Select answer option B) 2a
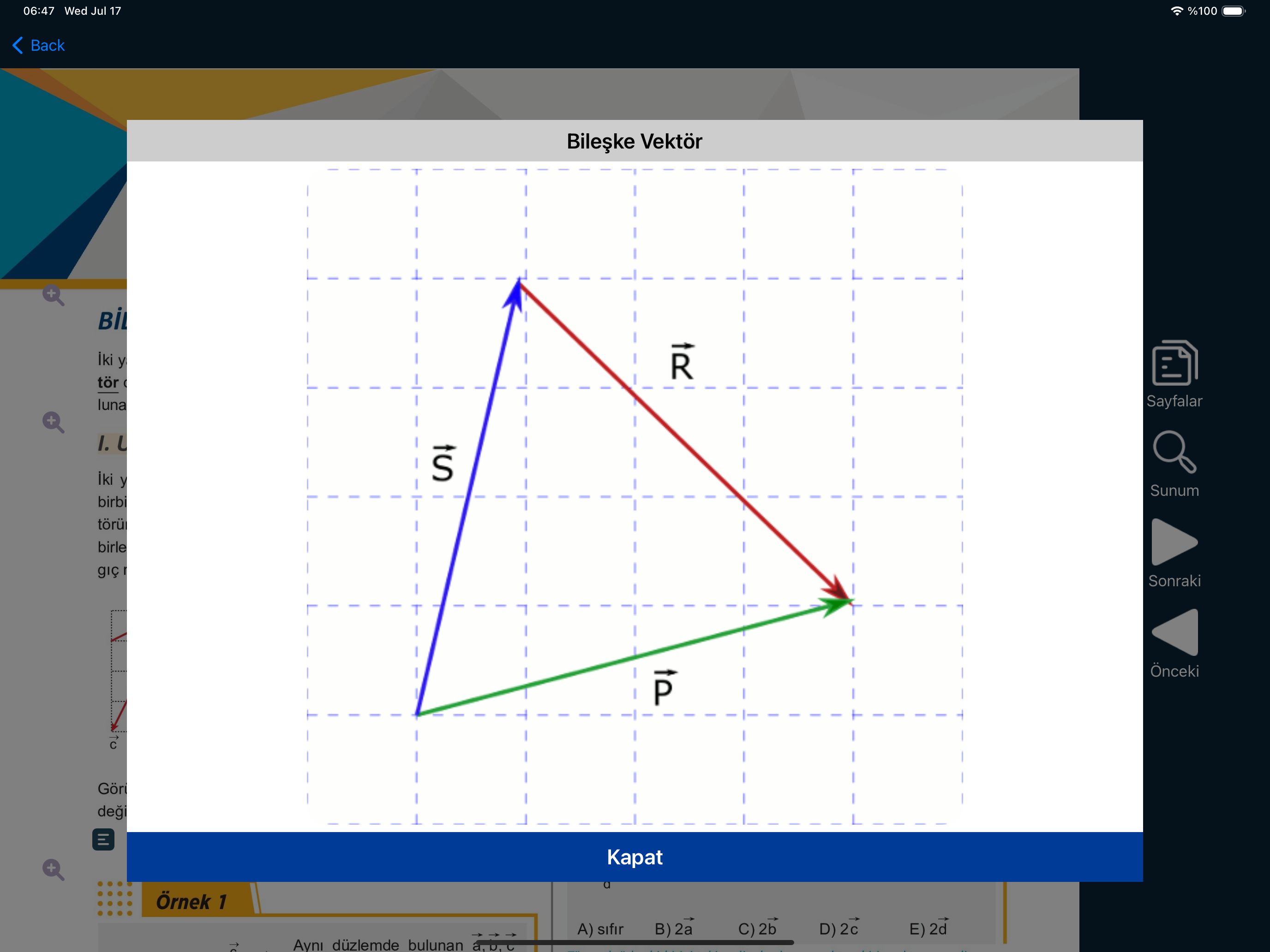 (x=675, y=928)
